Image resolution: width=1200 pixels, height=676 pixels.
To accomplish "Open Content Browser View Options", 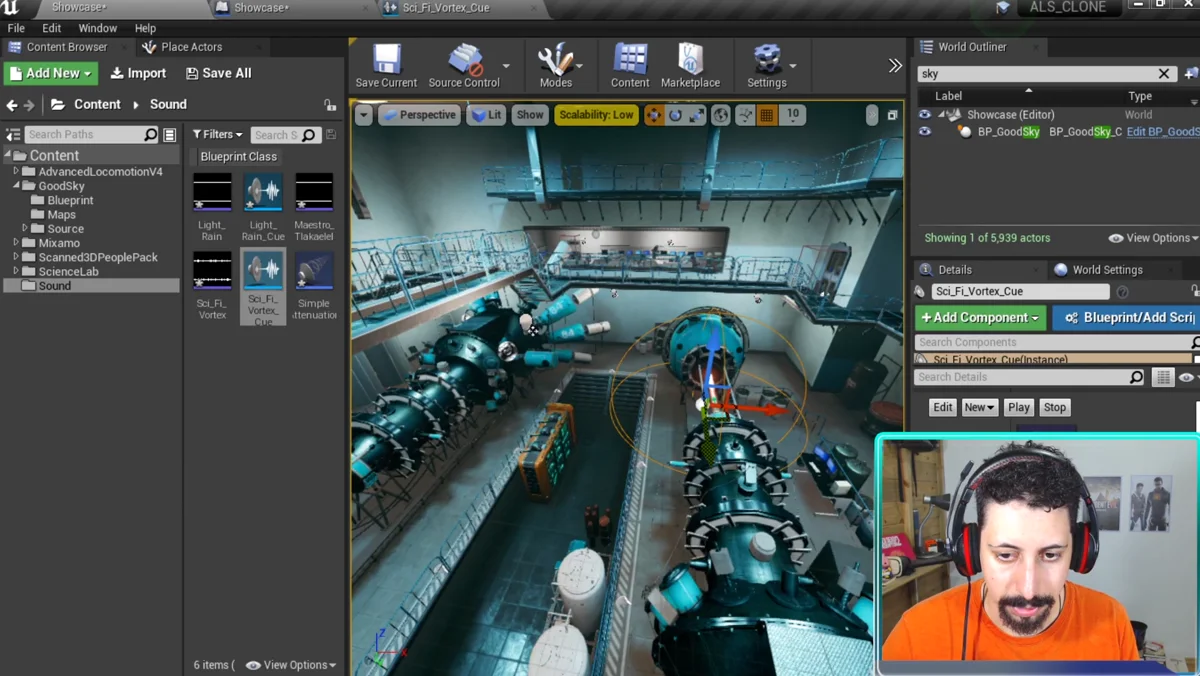I will pyautogui.click(x=291, y=665).
